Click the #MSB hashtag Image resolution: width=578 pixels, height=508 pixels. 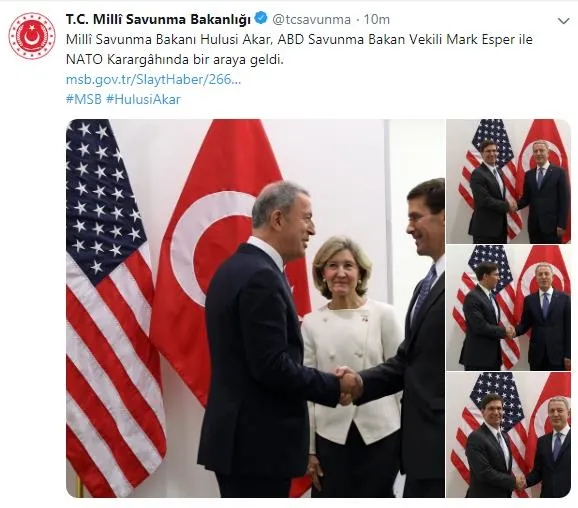[83, 99]
